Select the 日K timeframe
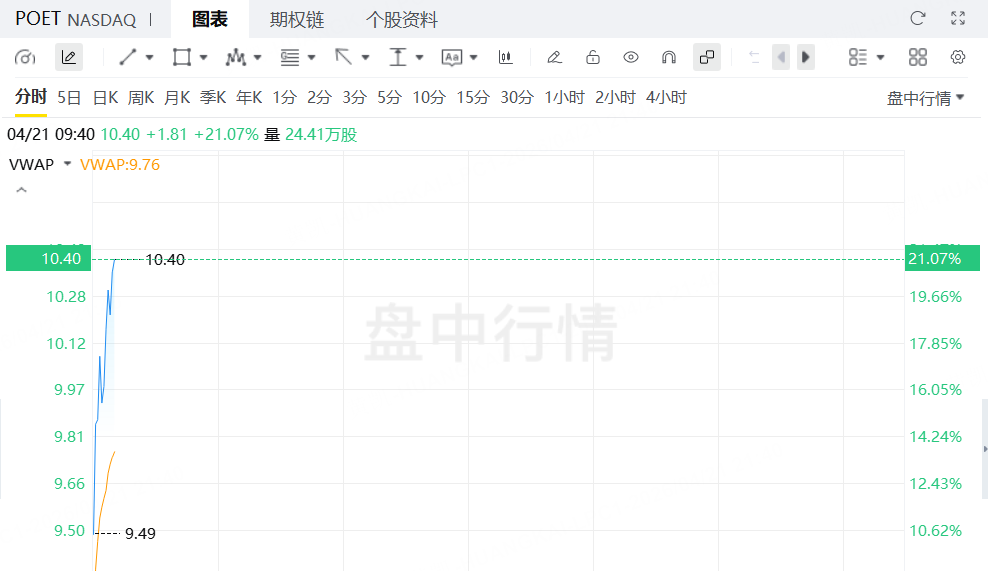This screenshot has height=571, width=988. pos(105,98)
